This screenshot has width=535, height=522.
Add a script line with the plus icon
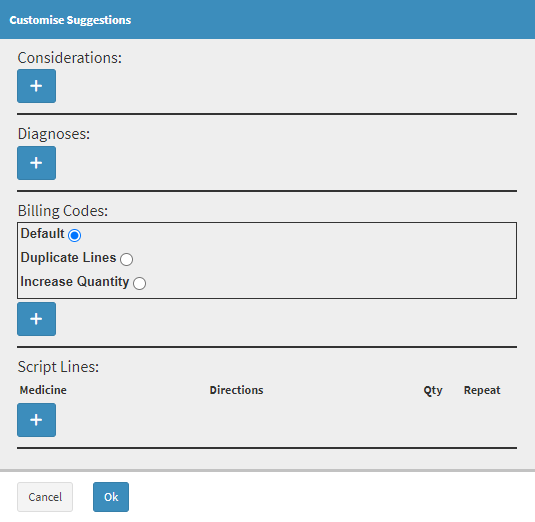[x=37, y=420]
